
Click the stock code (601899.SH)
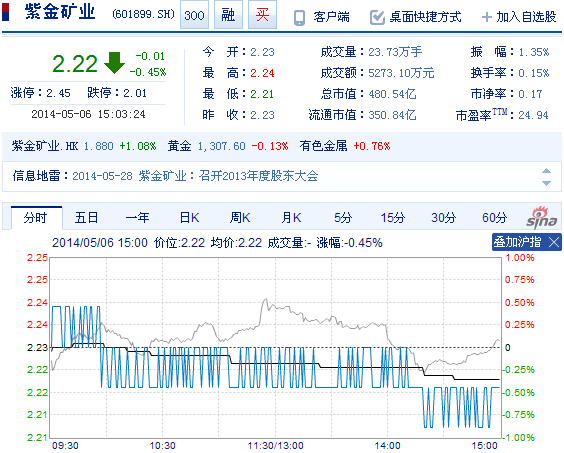coord(143,14)
